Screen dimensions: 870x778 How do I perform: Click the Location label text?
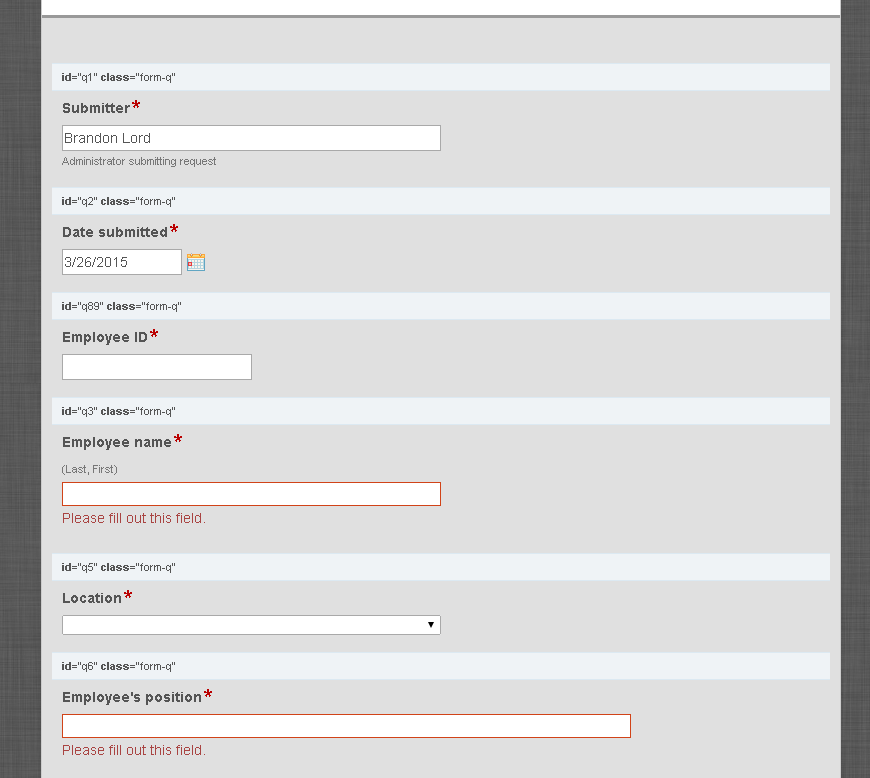(x=92, y=598)
